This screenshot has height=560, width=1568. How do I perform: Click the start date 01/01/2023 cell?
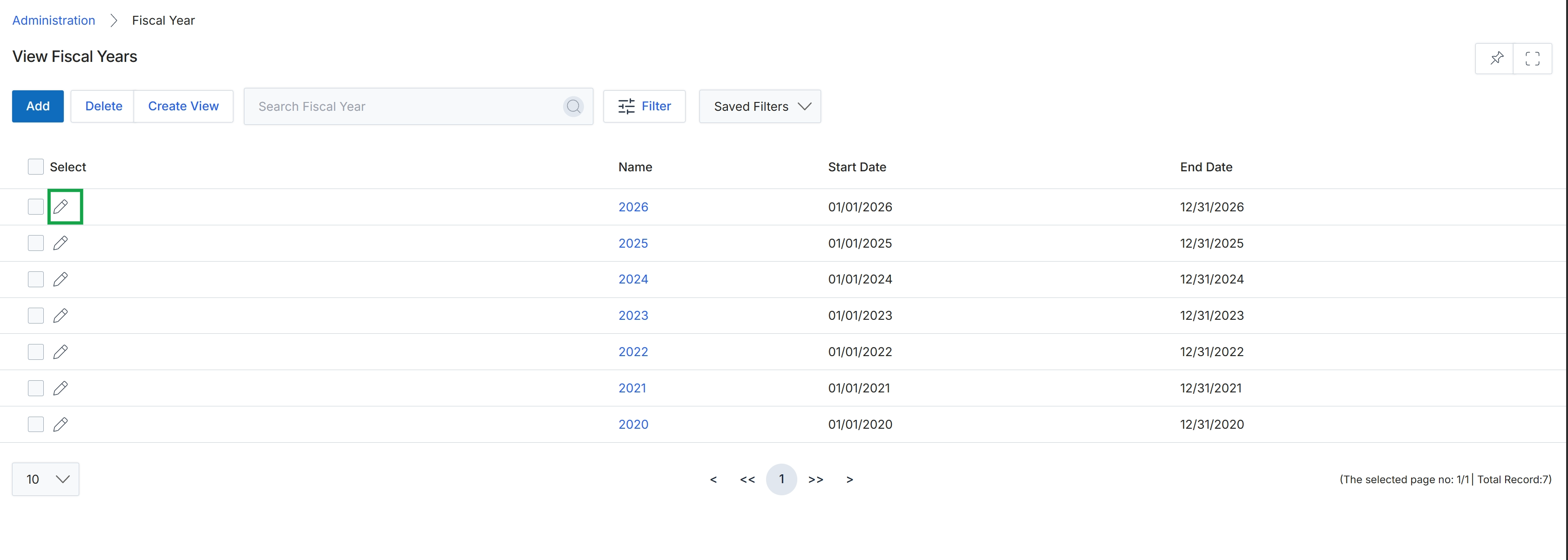pyautogui.click(x=860, y=315)
